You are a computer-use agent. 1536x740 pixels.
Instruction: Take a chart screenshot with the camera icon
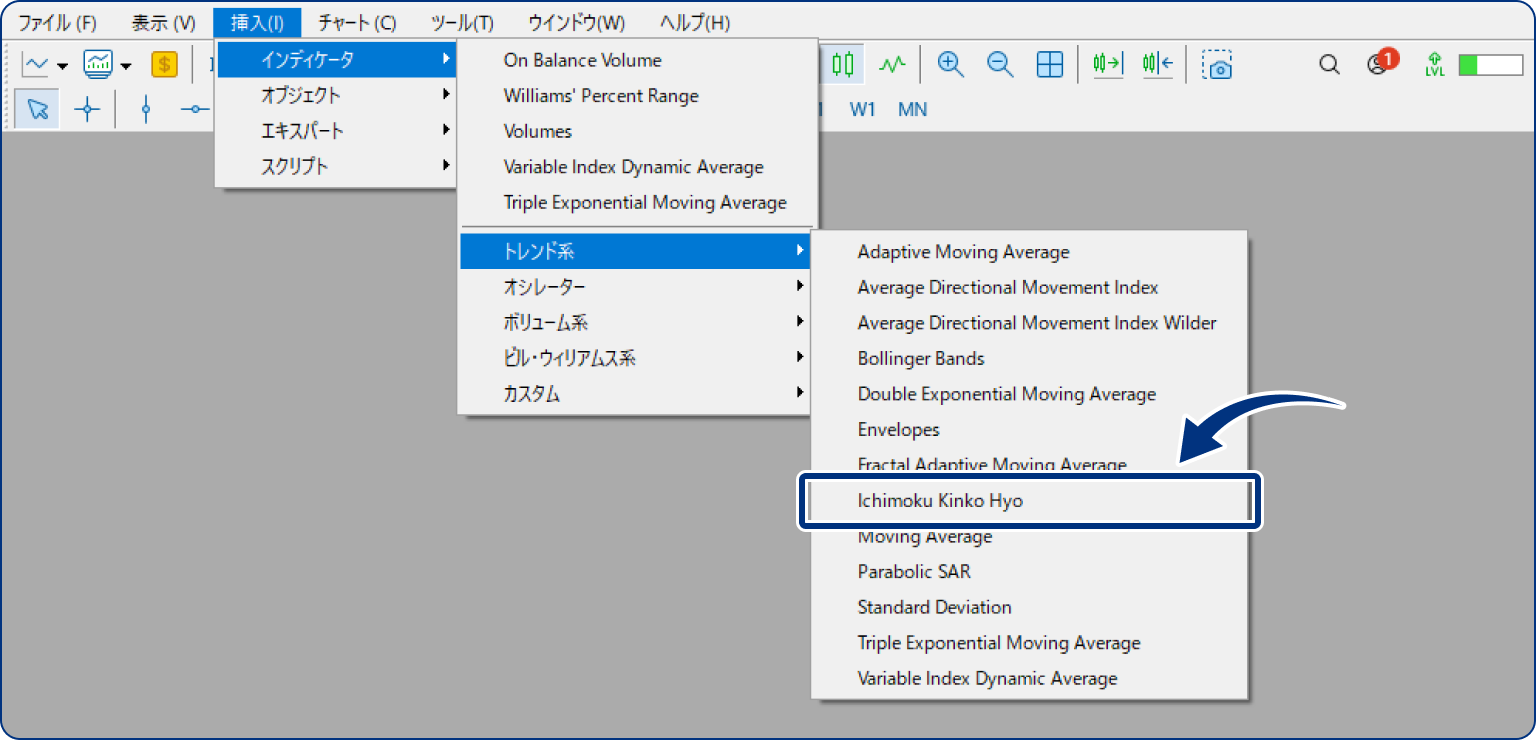(1217, 65)
